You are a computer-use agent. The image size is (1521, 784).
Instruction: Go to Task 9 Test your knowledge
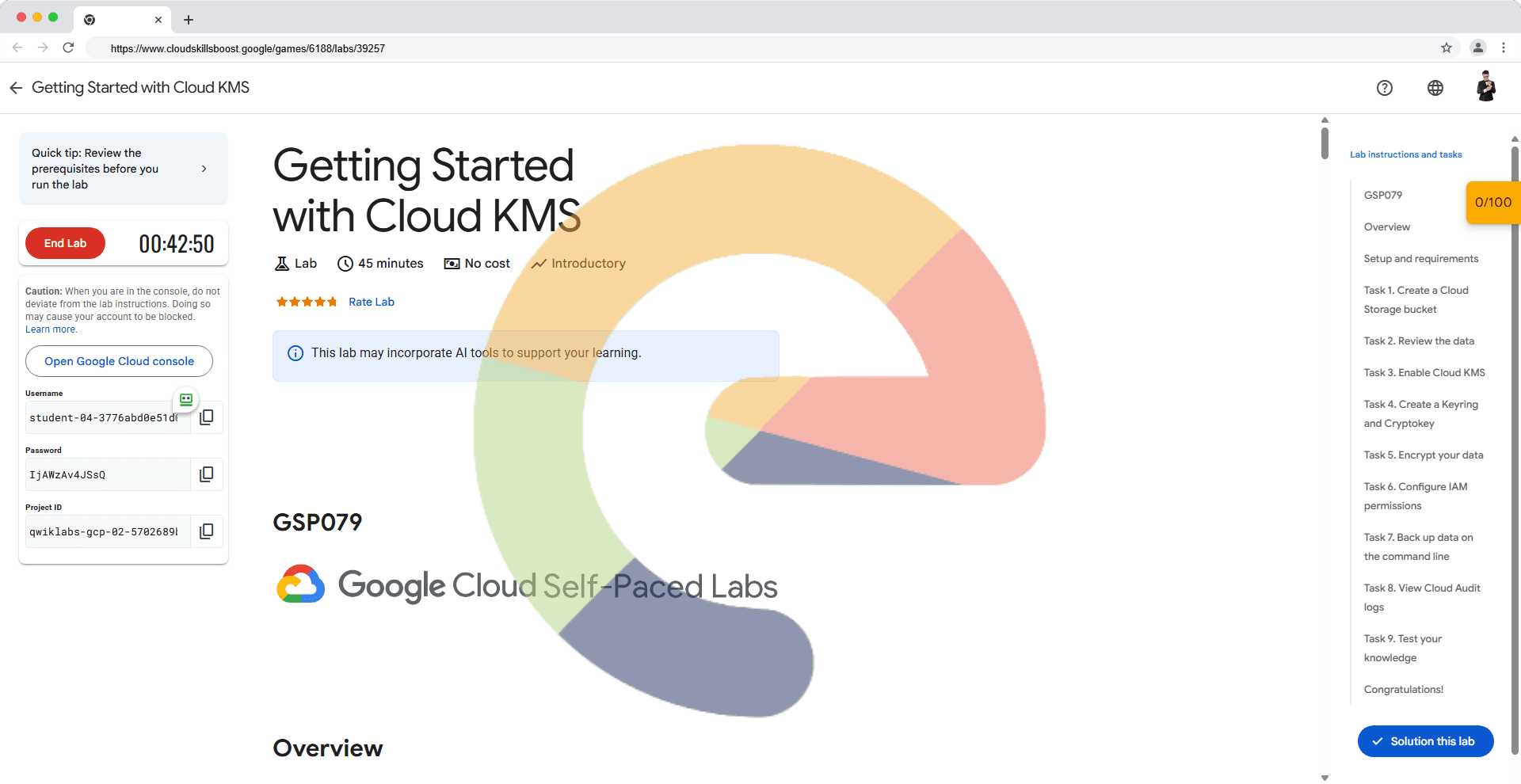click(1403, 648)
